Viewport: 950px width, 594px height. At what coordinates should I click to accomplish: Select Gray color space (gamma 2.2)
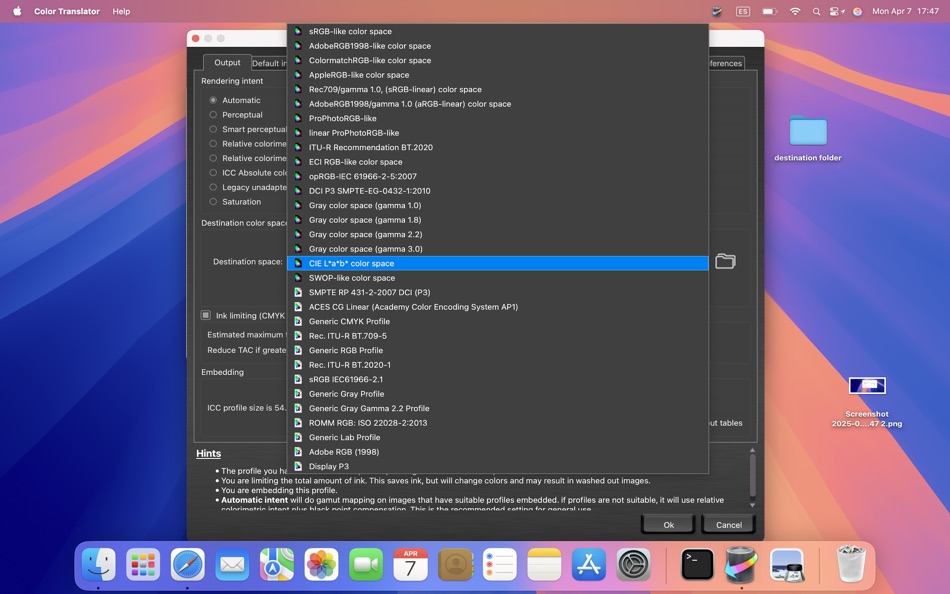point(497,234)
